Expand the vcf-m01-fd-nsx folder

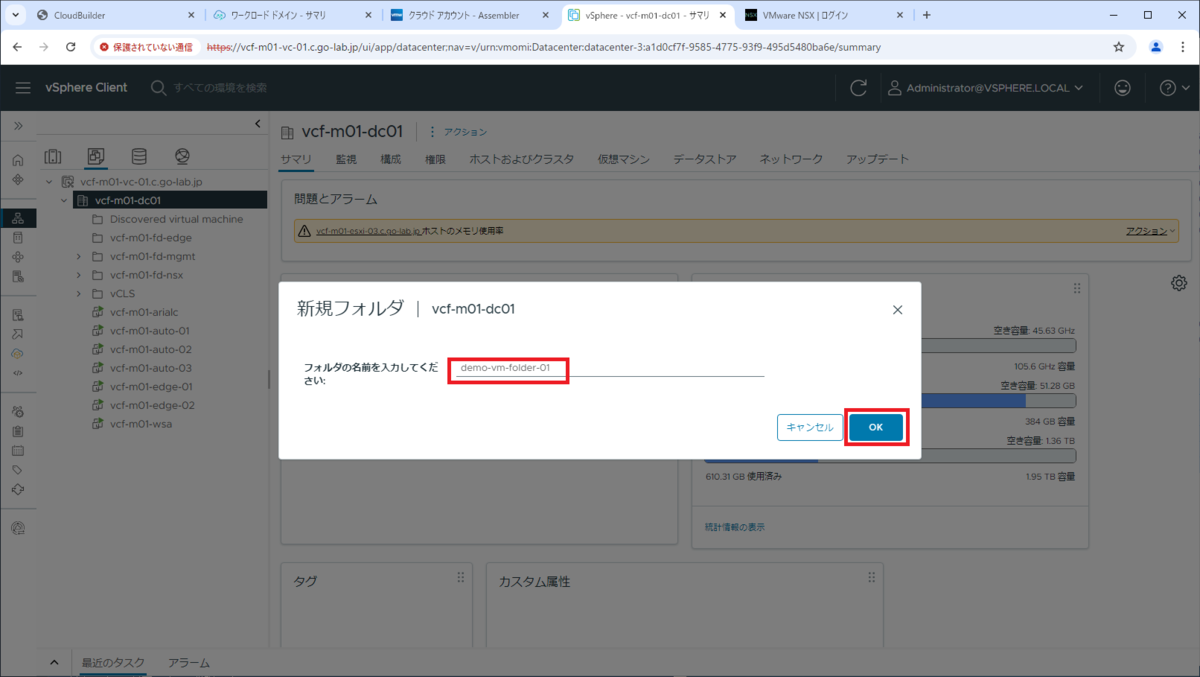[x=78, y=275]
